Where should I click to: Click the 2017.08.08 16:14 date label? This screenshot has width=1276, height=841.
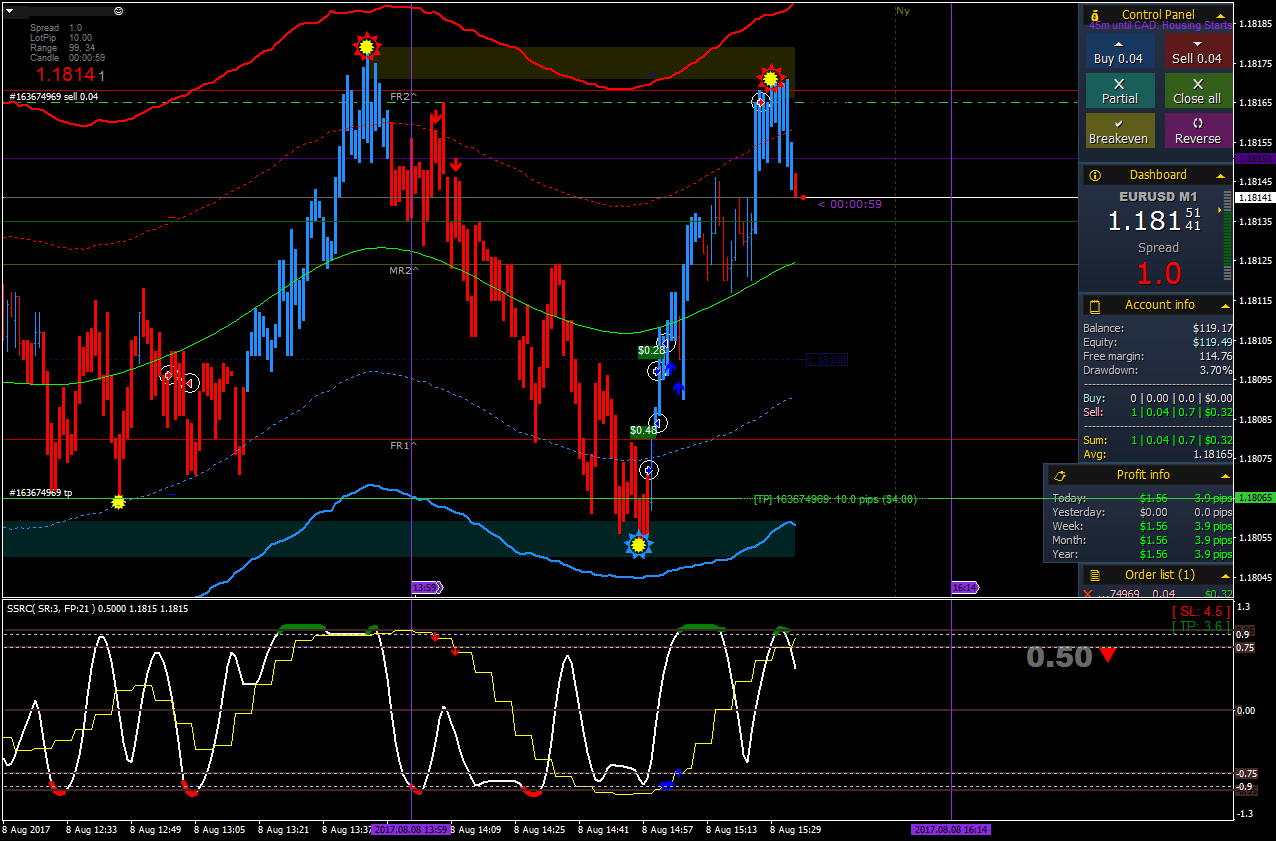[x=951, y=829]
